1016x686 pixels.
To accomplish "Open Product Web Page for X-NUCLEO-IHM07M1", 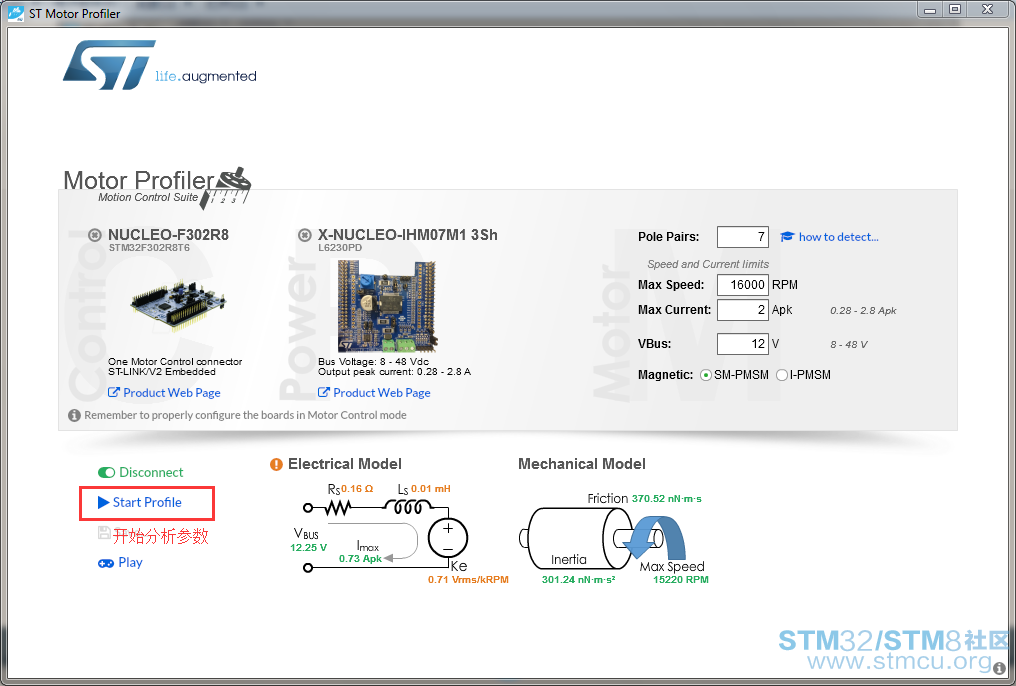I will (x=382, y=393).
